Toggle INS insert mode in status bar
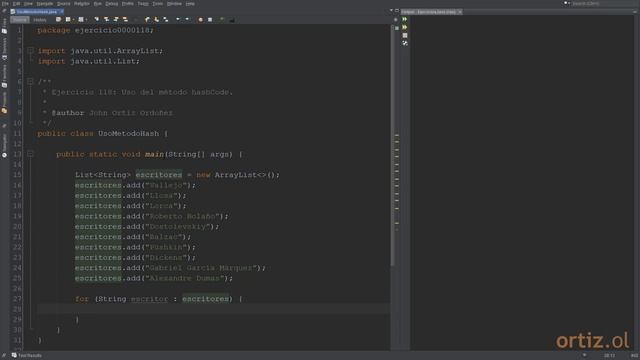 (x=634, y=356)
